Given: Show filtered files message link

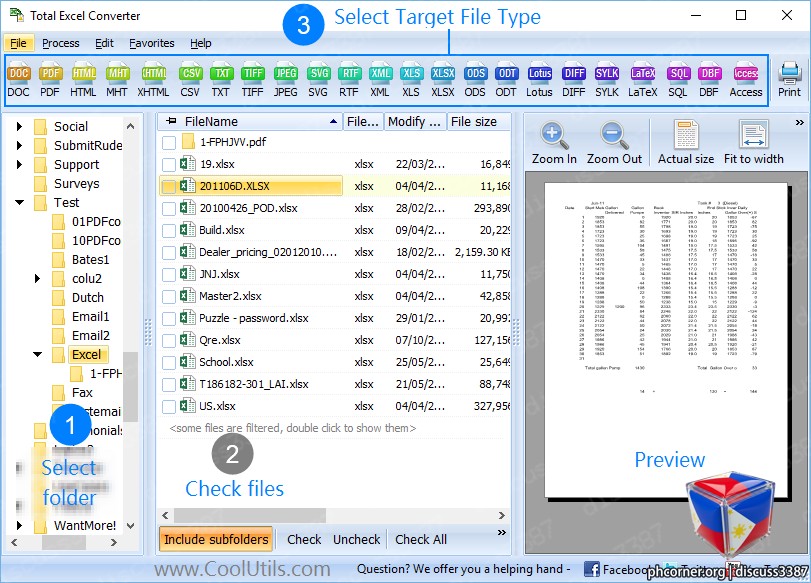Looking at the screenshot, I should click(293, 428).
